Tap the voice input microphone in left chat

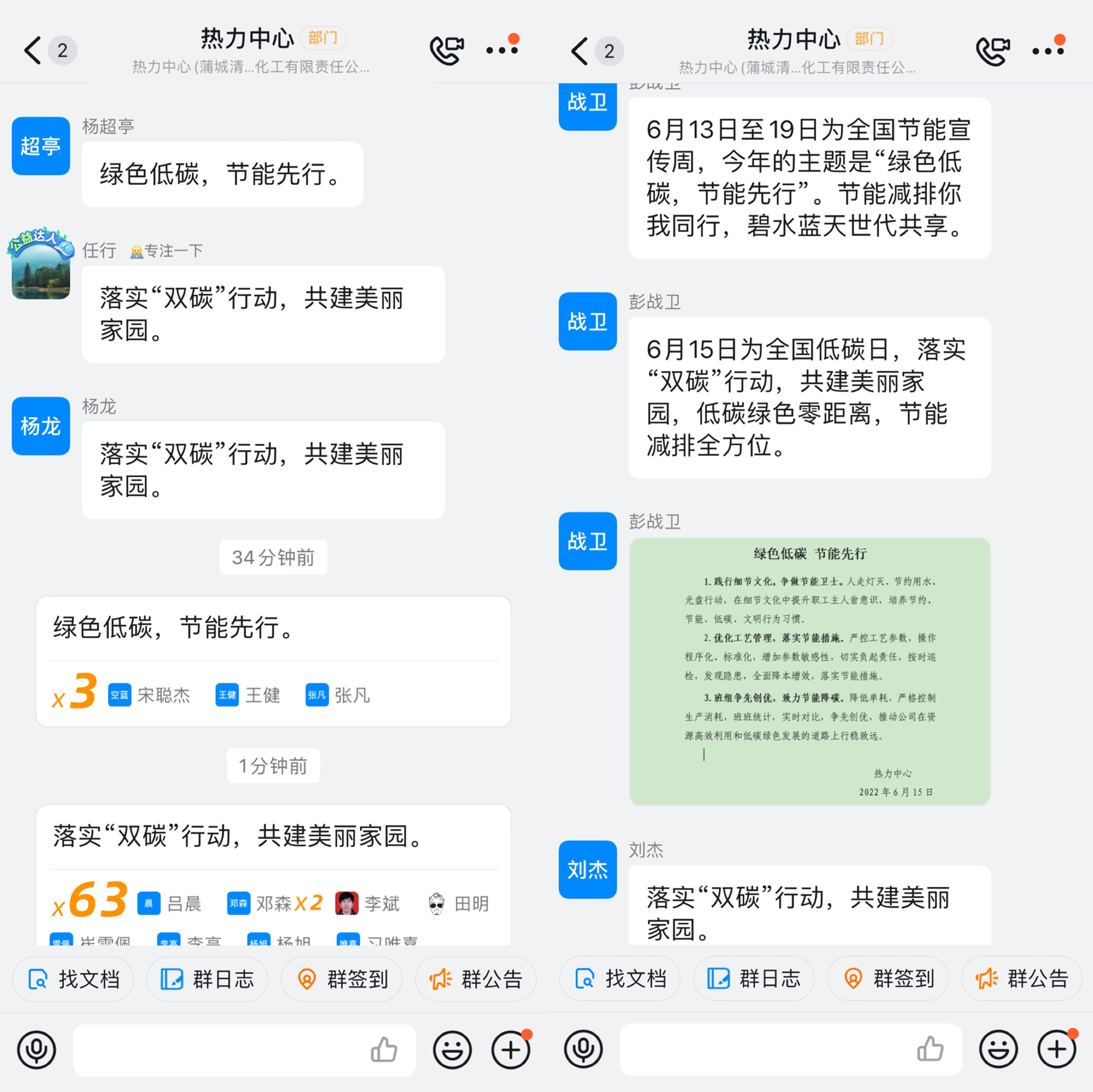click(37, 1050)
